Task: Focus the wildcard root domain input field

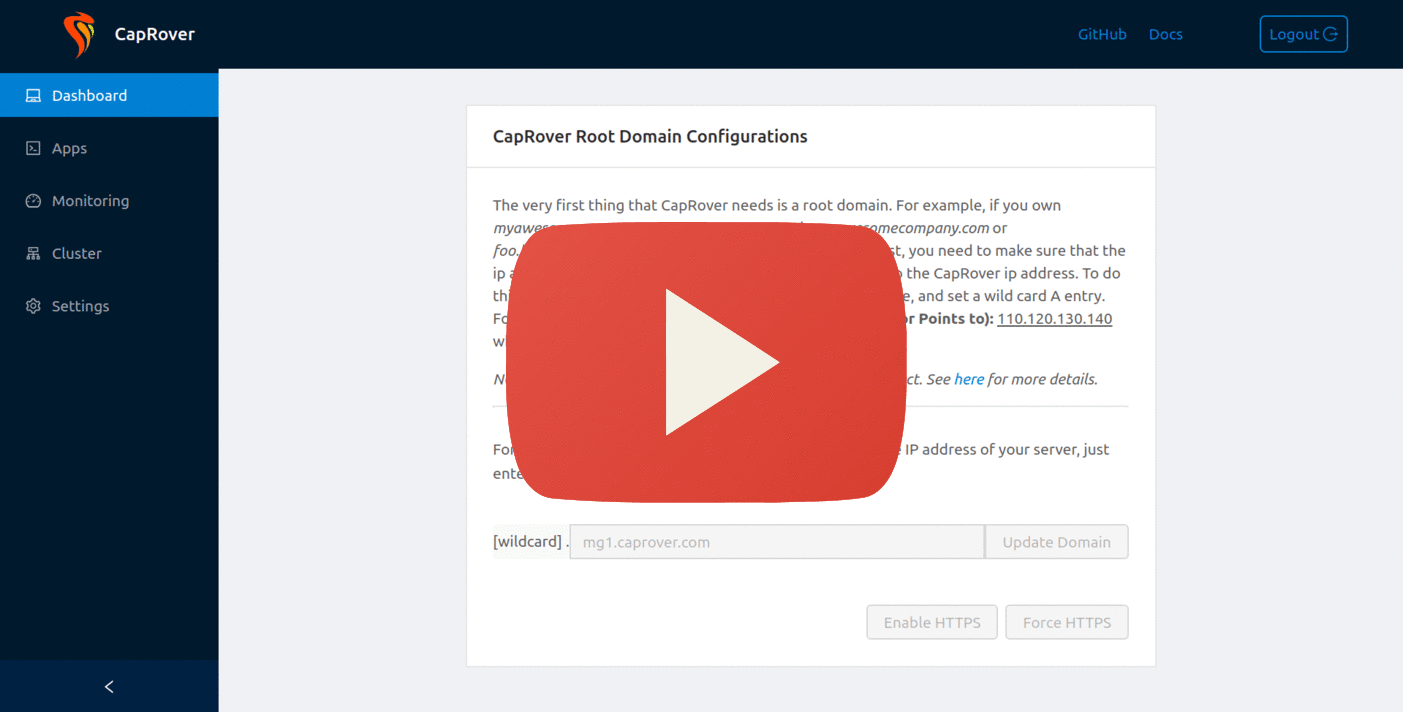Action: click(776, 542)
